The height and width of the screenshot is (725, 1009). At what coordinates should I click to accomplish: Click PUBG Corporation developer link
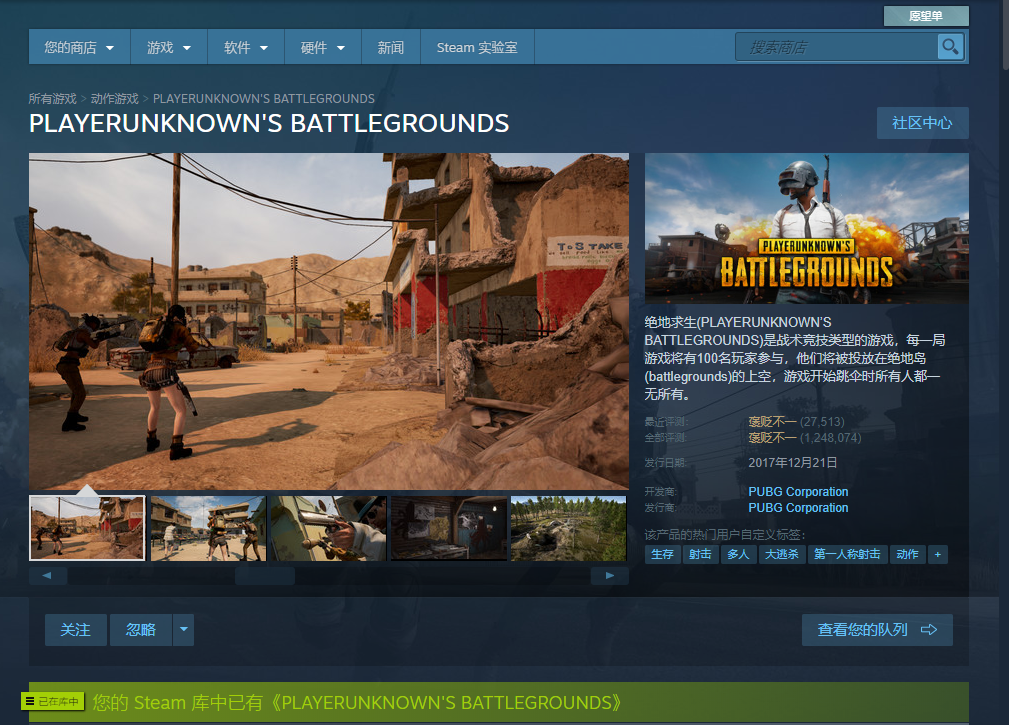point(798,492)
